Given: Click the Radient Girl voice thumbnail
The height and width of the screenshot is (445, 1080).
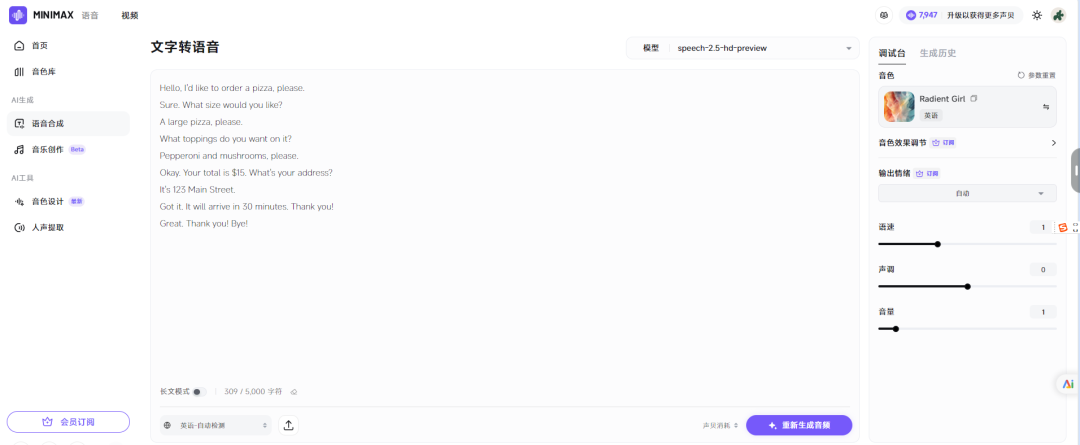Looking at the screenshot, I should tap(899, 107).
